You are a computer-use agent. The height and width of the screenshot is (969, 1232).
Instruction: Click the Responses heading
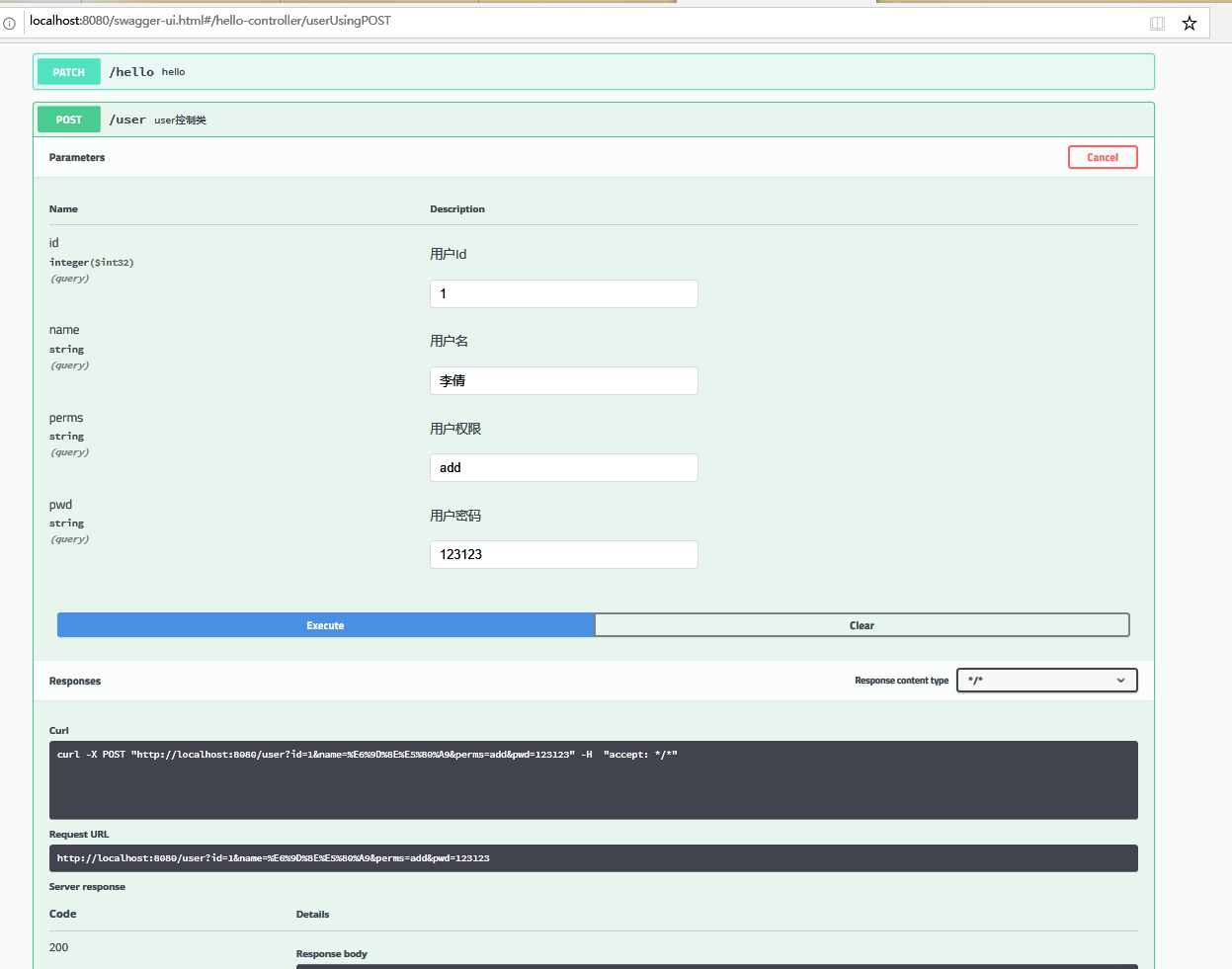75,682
